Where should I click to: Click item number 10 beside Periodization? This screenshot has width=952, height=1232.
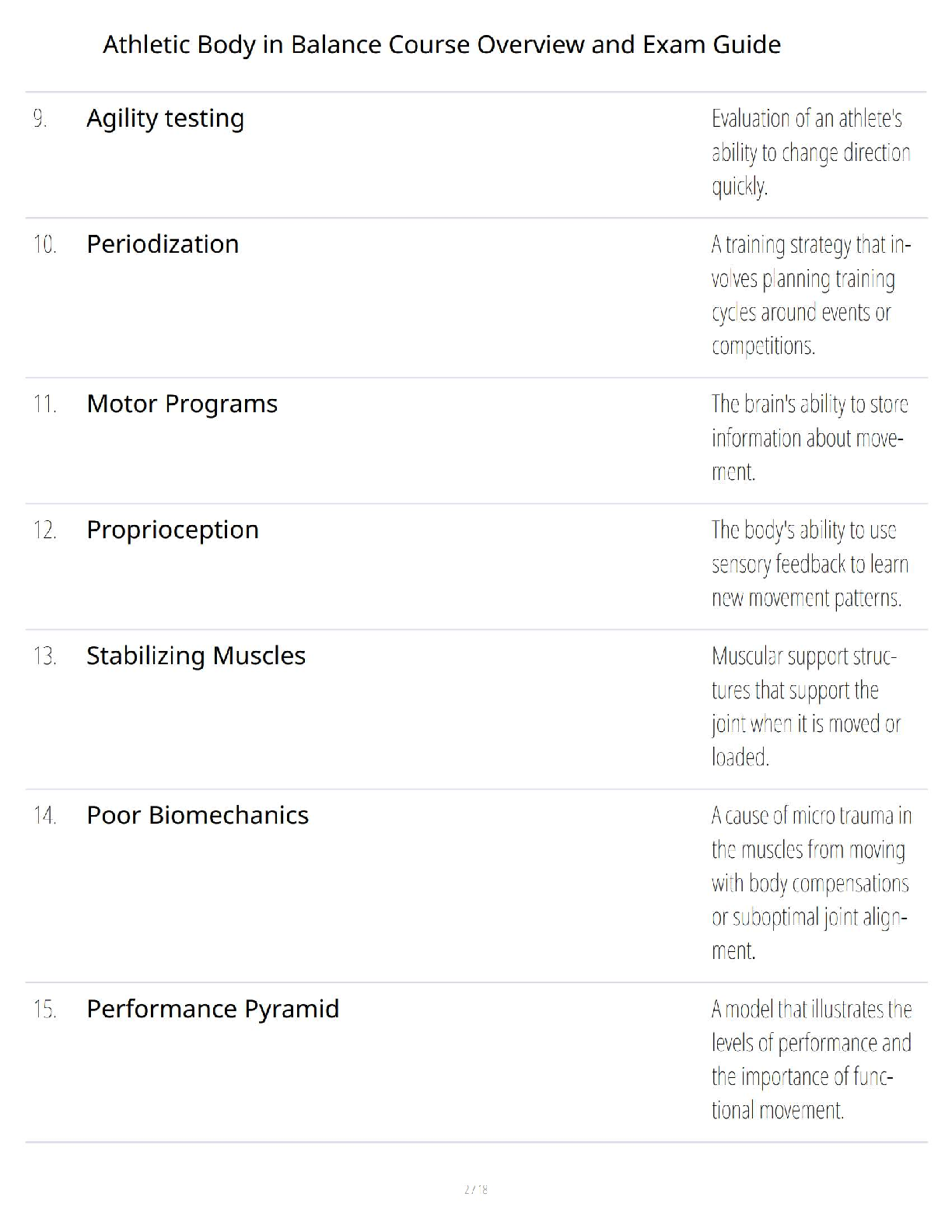click(x=44, y=245)
